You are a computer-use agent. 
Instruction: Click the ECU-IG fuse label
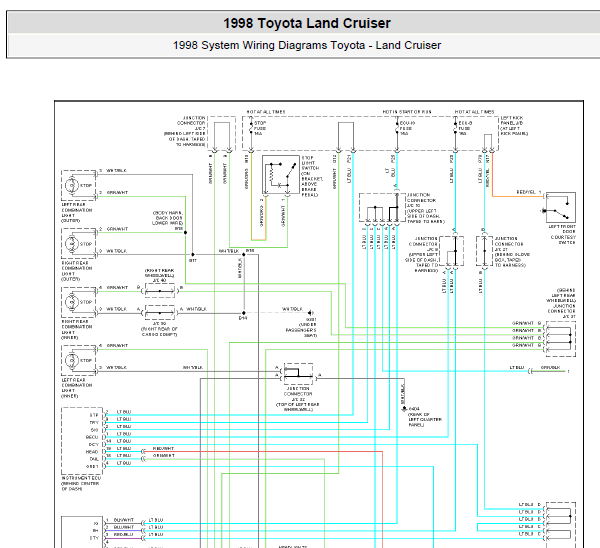click(x=407, y=128)
